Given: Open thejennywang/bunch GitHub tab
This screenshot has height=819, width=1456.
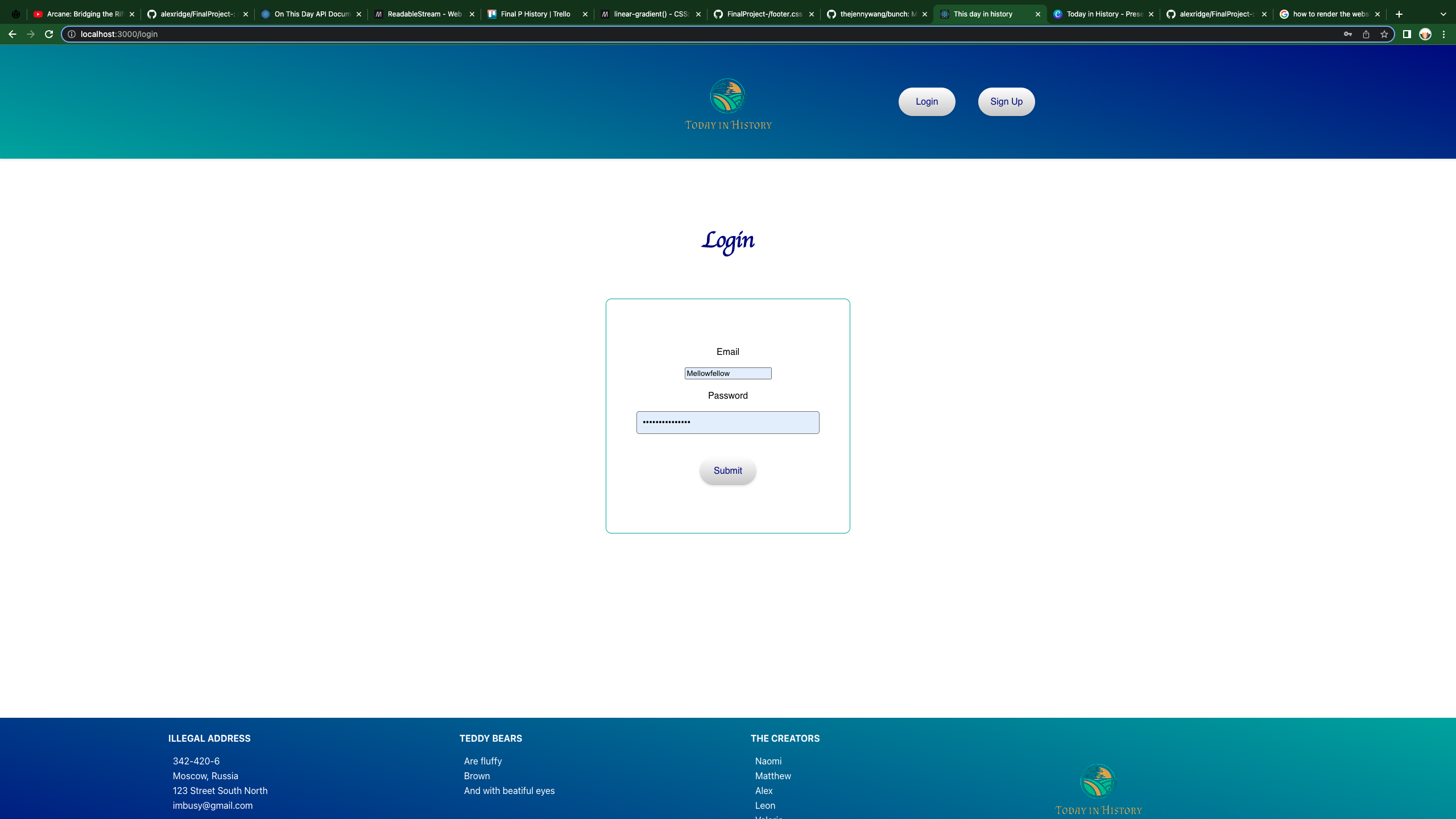Looking at the screenshot, I should pos(877,14).
